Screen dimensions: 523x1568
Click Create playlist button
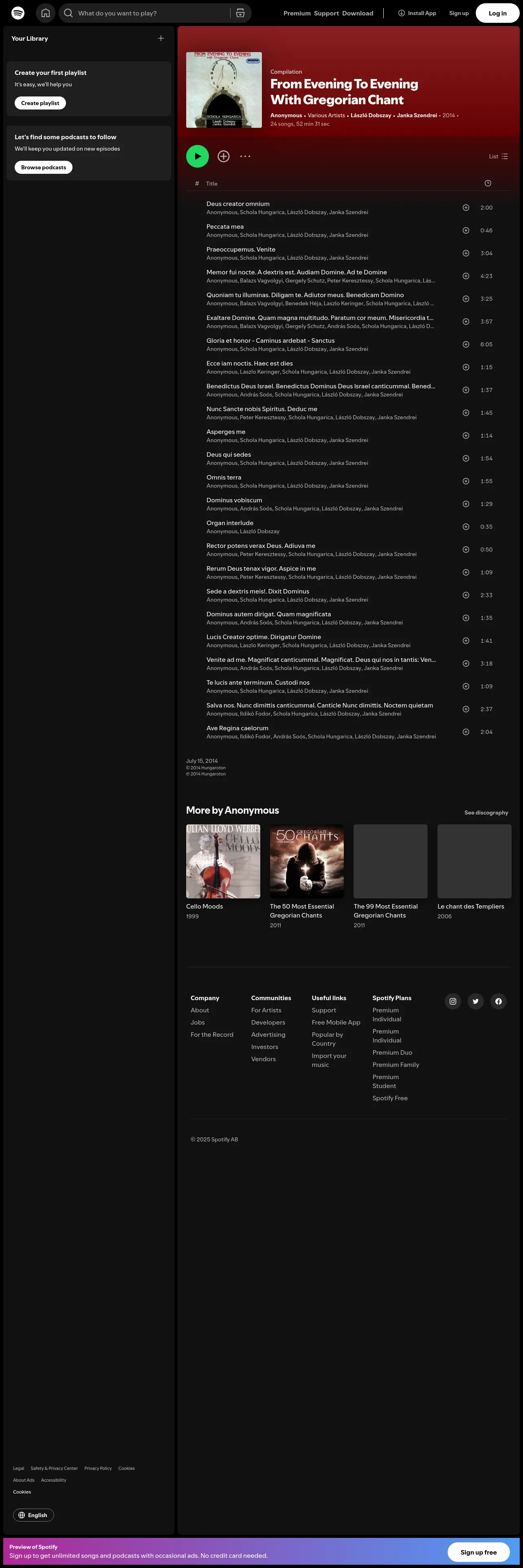tap(40, 103)
